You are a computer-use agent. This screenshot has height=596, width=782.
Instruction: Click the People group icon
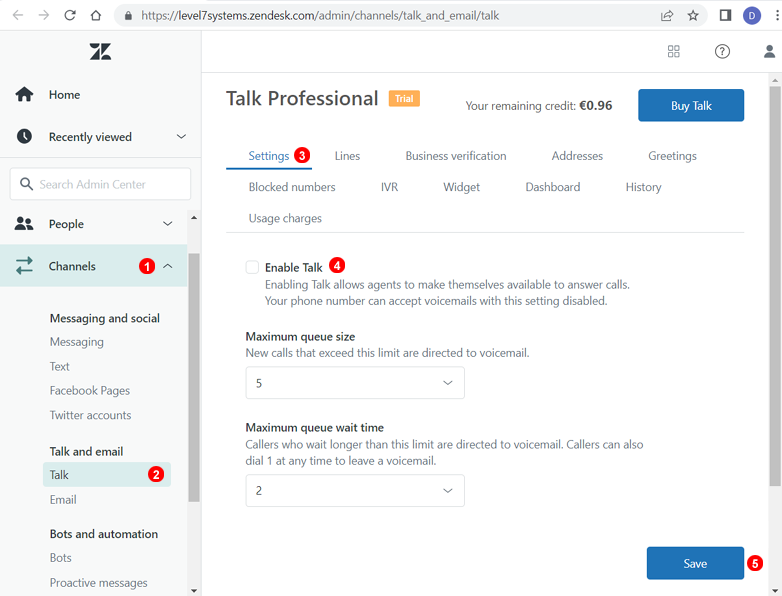coord(24,223)
